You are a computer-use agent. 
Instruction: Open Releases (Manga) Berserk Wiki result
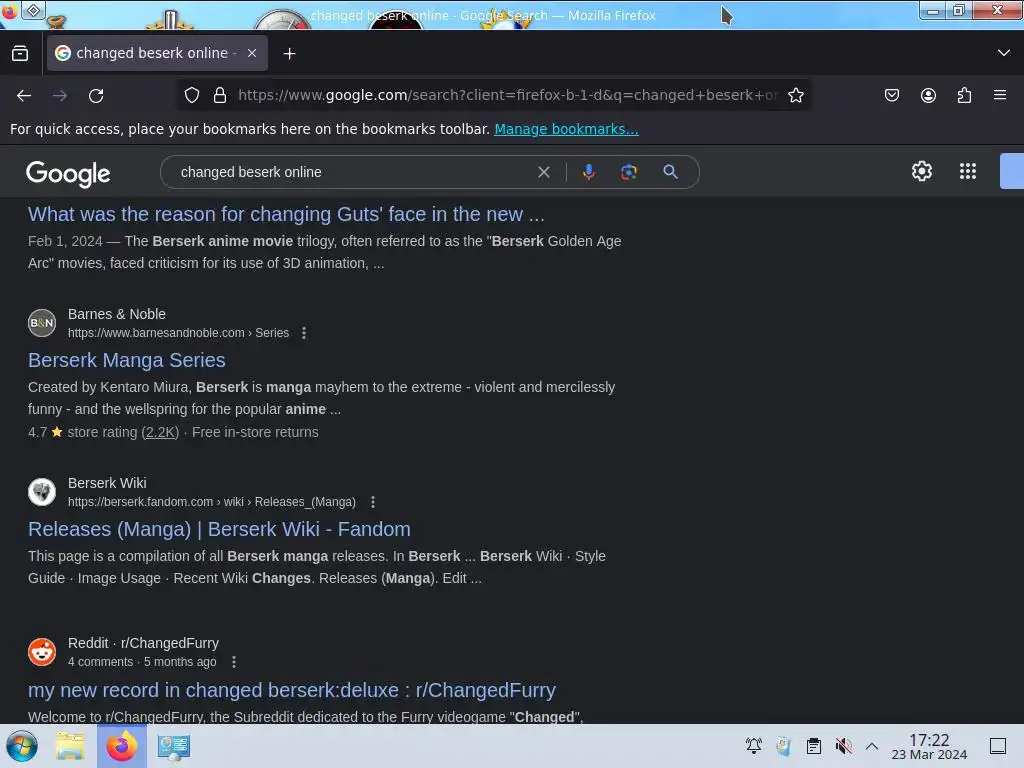pyautogui.click(x=219, y=530)
